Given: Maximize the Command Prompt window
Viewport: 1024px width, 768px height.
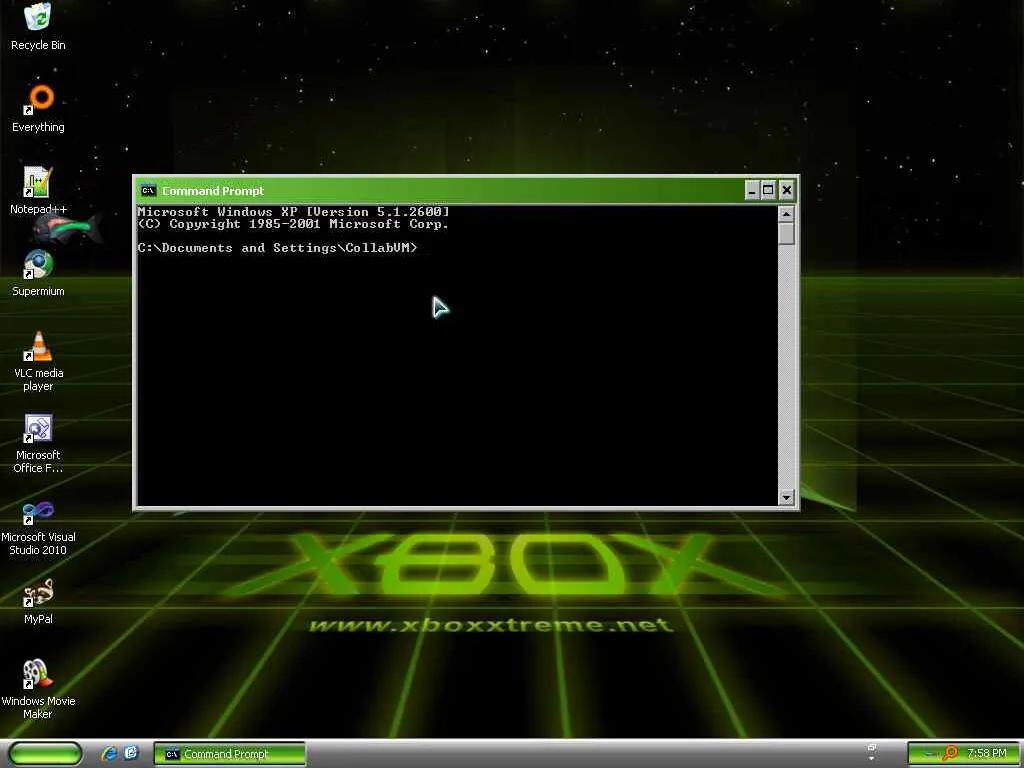Looking at the screenshot, I should [769, 191].
